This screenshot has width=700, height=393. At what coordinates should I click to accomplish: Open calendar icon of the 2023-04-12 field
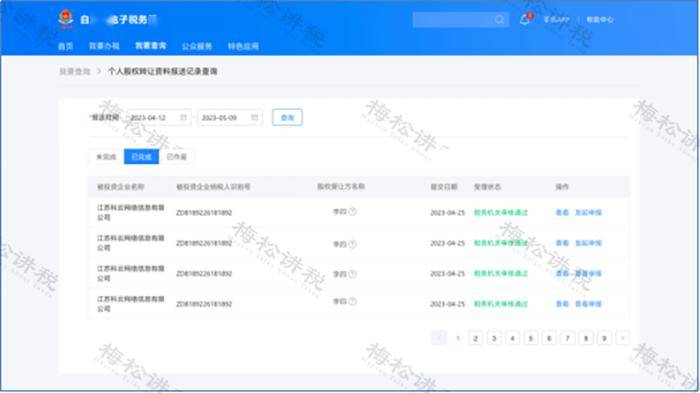click(x=183, y=117)
